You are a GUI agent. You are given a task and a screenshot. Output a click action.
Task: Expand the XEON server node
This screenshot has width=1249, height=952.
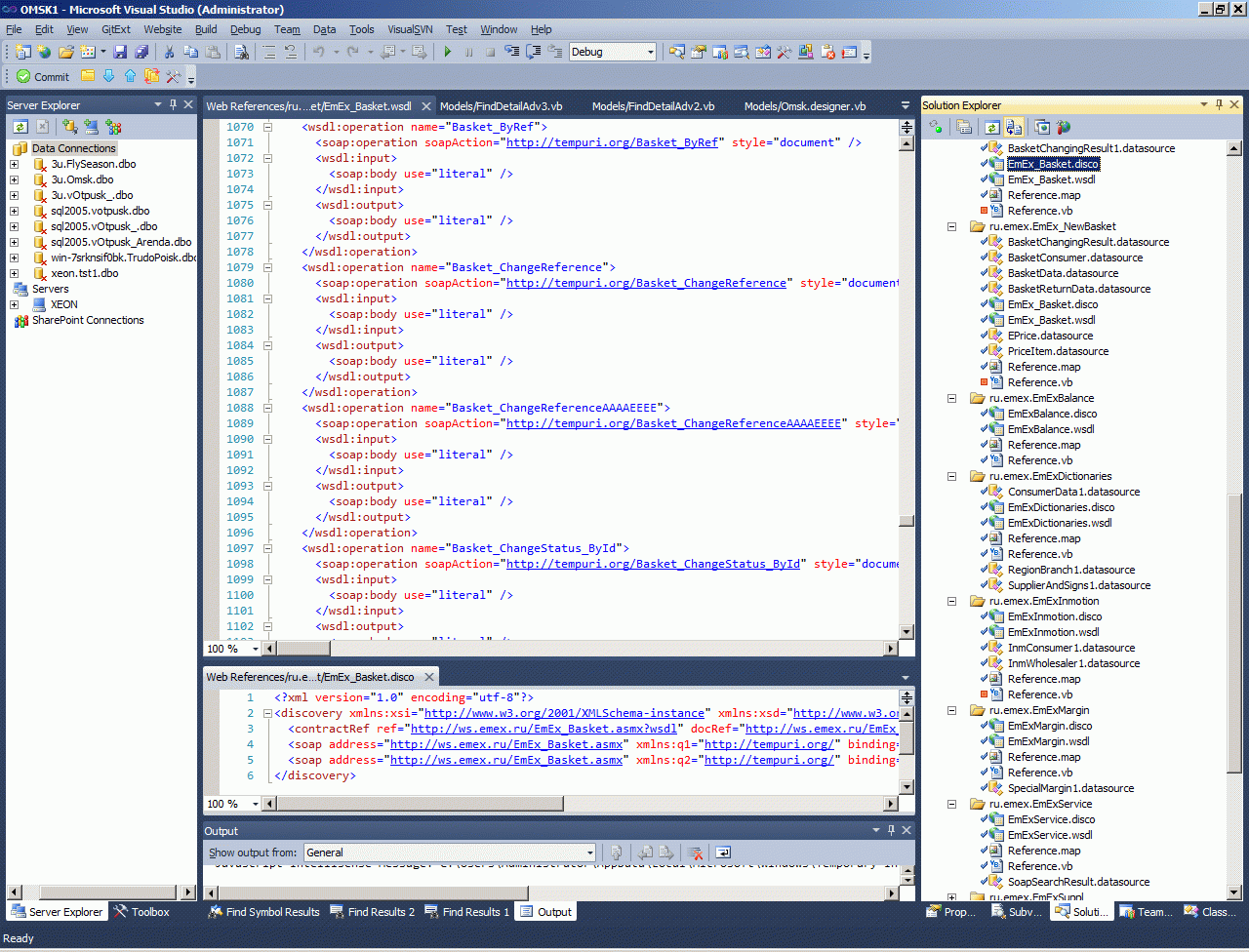point(15,304)
